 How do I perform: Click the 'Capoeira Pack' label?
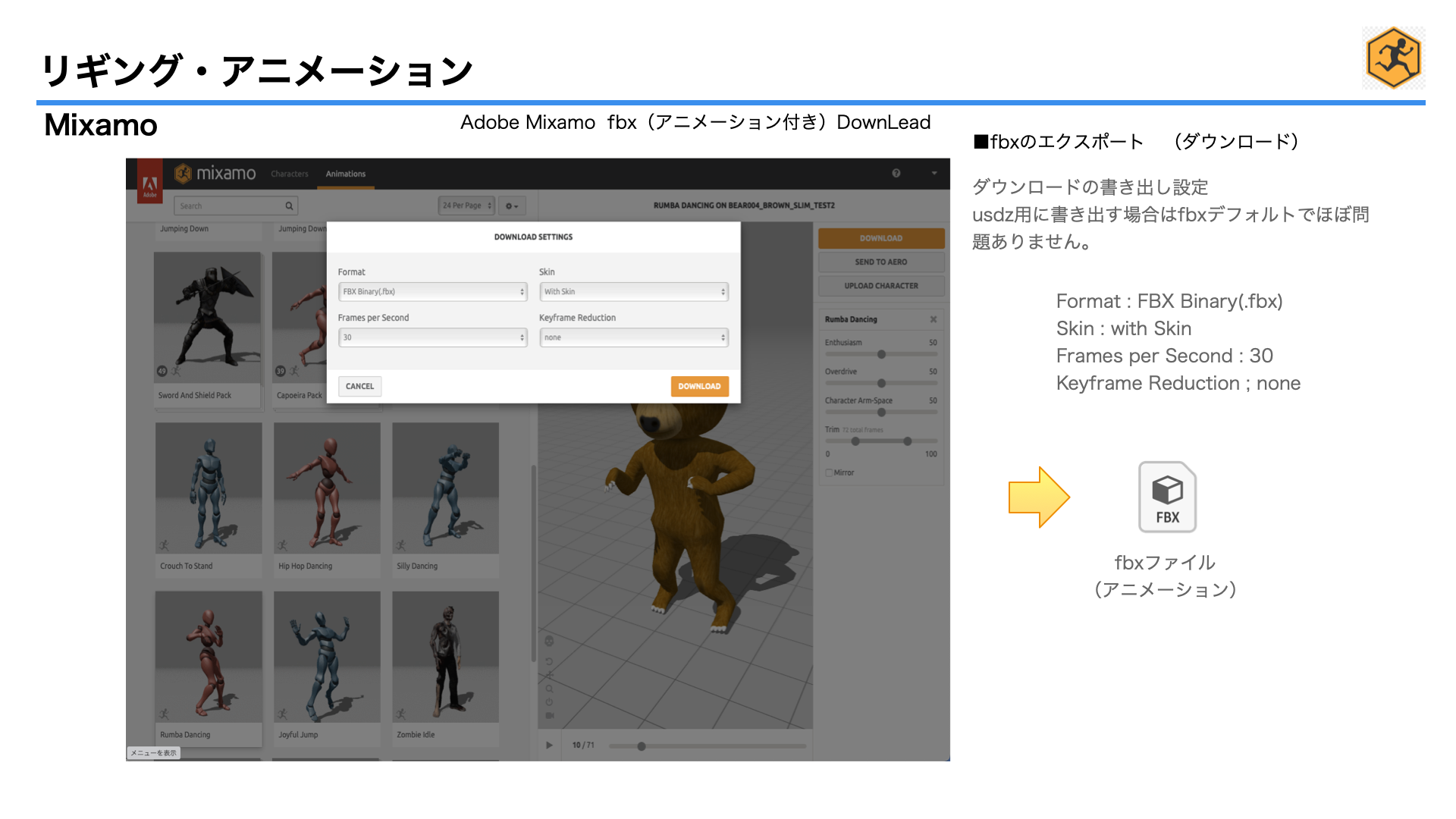point(299,396)
